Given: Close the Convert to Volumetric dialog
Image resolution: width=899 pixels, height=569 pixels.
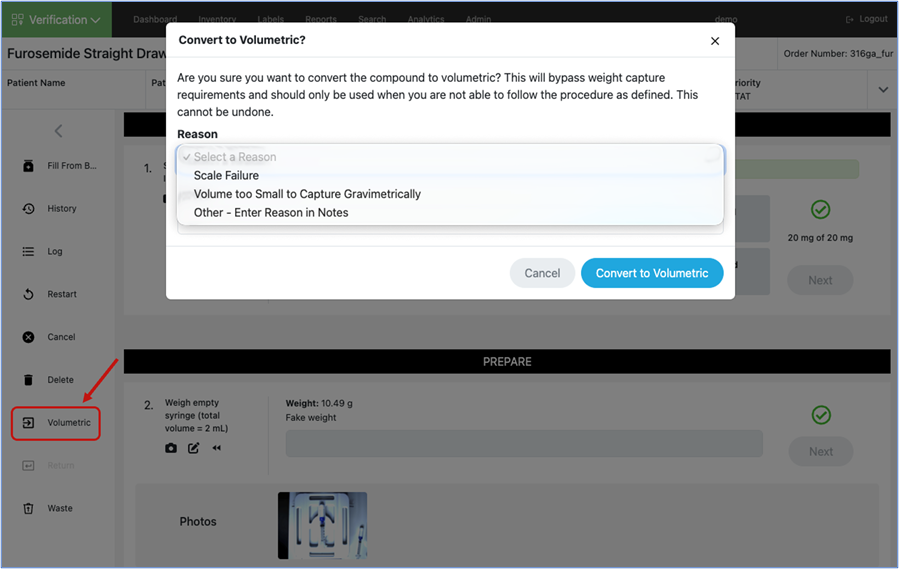Looking at the screenshot, I should (714, 41).
